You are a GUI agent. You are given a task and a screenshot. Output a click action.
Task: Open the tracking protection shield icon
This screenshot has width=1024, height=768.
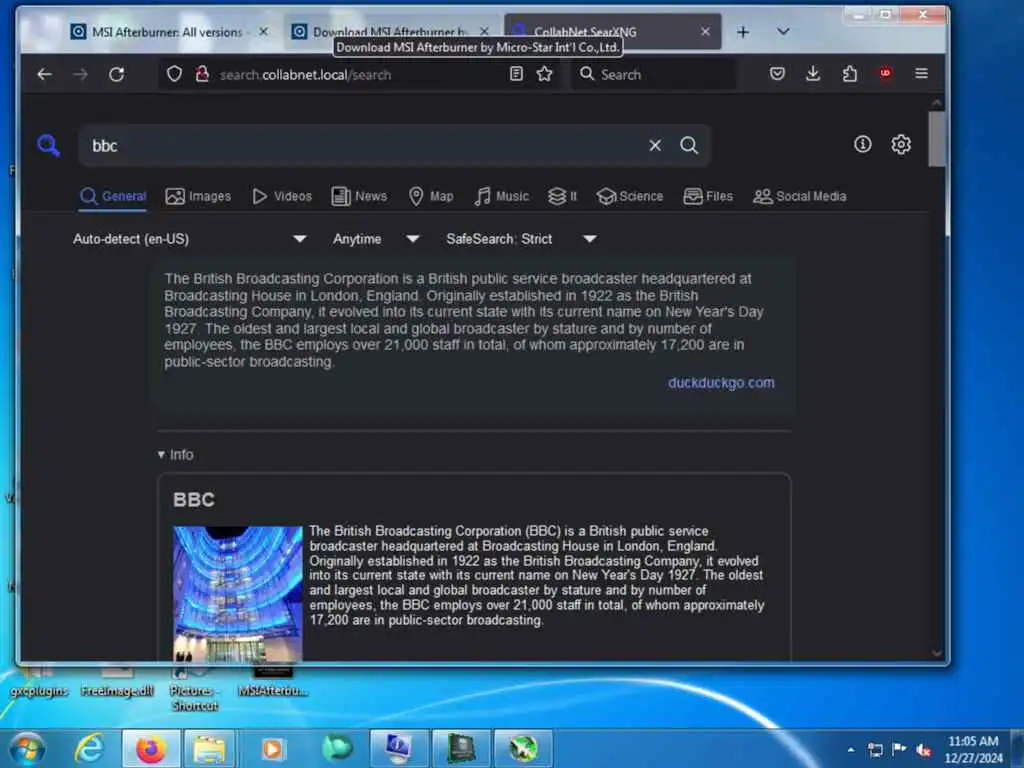pyautogui.click(x=174, y=74)
